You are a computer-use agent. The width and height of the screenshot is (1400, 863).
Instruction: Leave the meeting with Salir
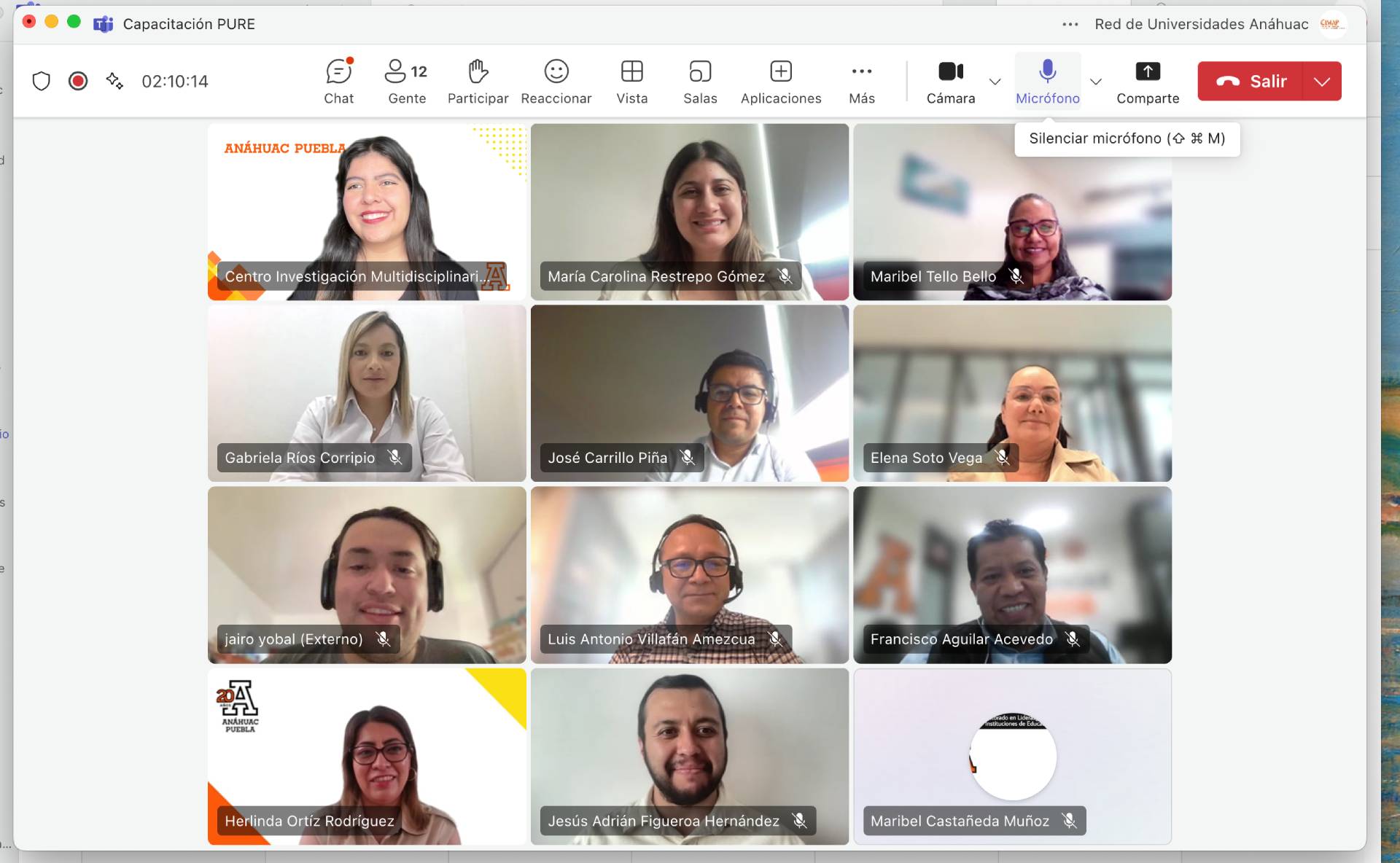pyautogui.click(x=1251, y=82)
